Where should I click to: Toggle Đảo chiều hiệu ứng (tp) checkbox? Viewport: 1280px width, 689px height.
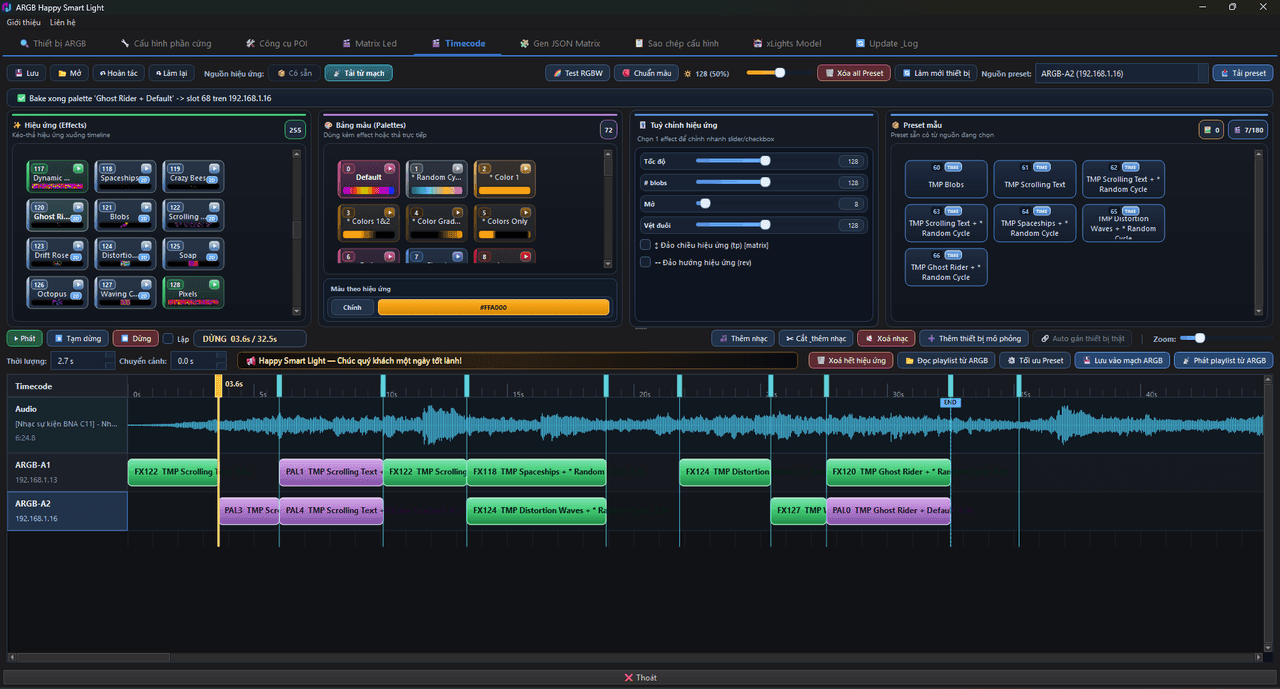click(645, 244)
